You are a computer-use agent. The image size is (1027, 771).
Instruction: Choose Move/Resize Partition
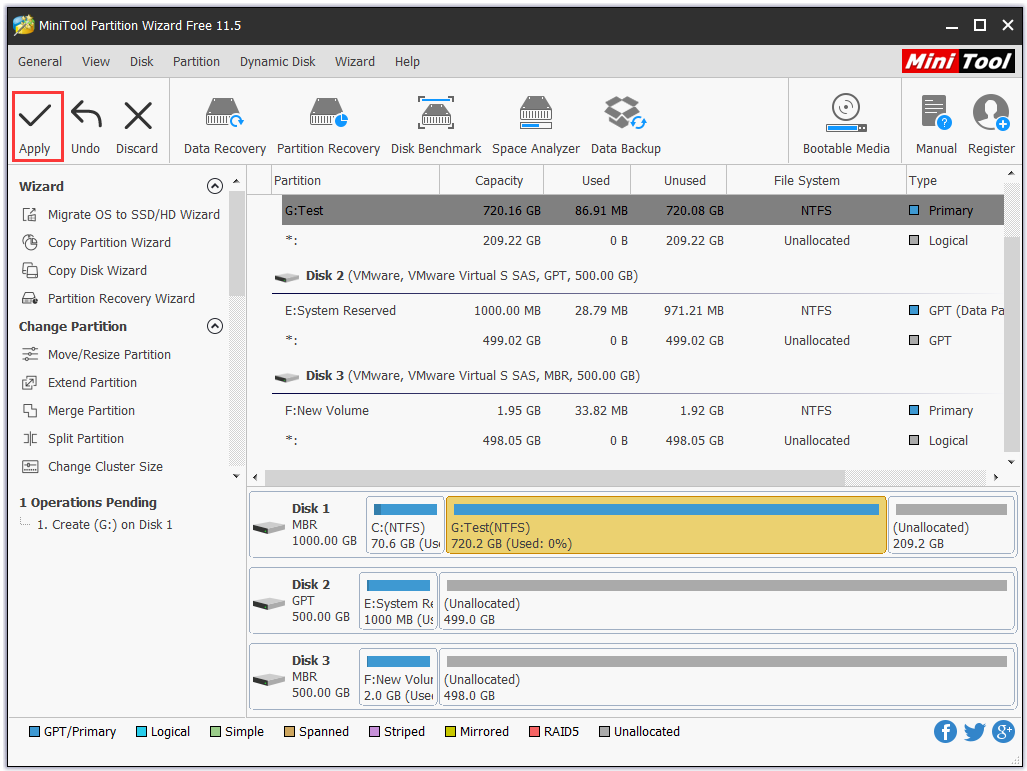96,354
